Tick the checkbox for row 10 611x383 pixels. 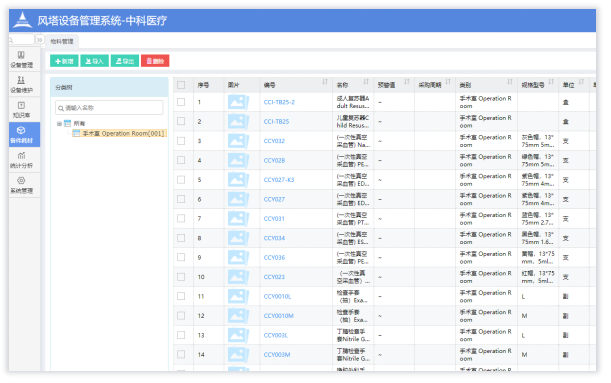tap(181, 277)
